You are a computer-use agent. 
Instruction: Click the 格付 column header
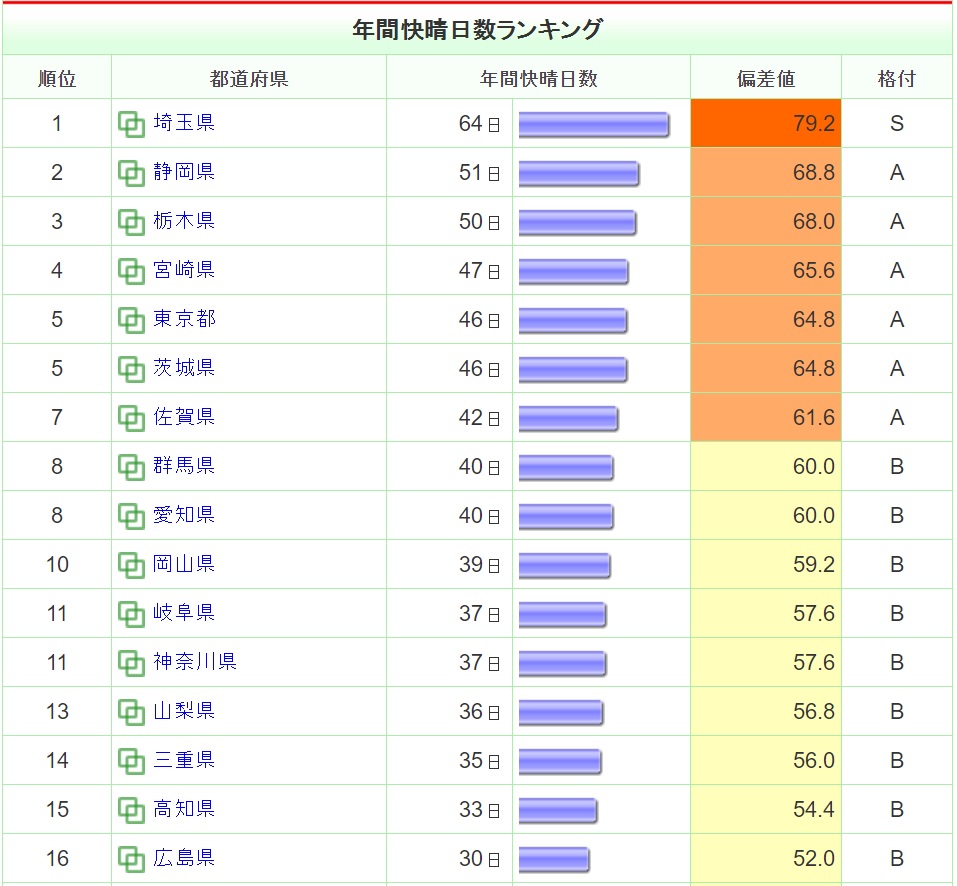coord(897,78)
